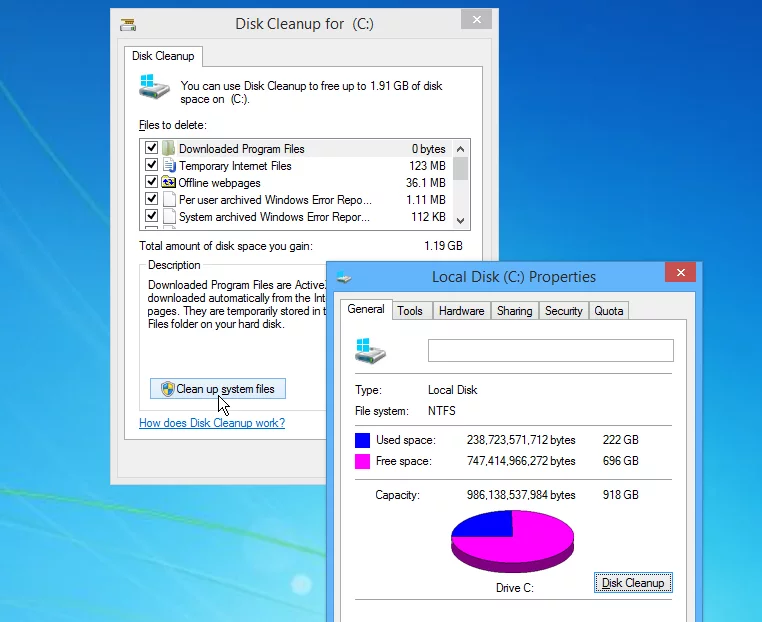762x622 pixels.
Task: Toggle System archived Windows Error Report checkbox
Action: click(152, 215)
